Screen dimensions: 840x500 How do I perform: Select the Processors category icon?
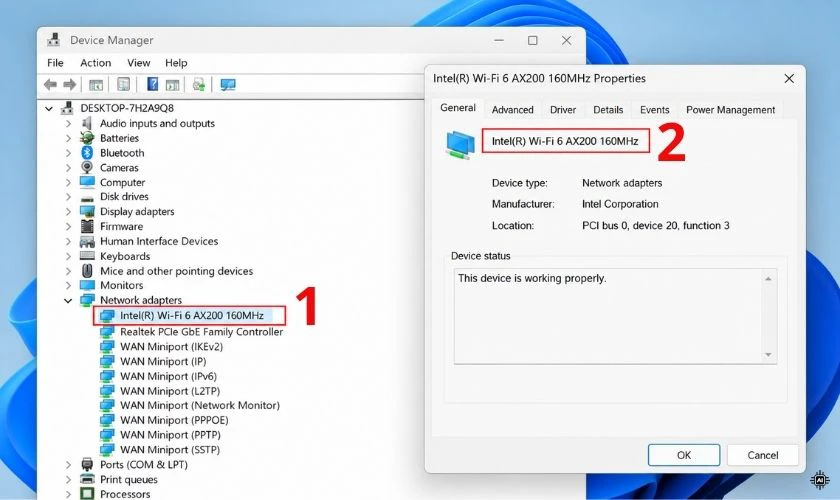[x=87, y=494]
